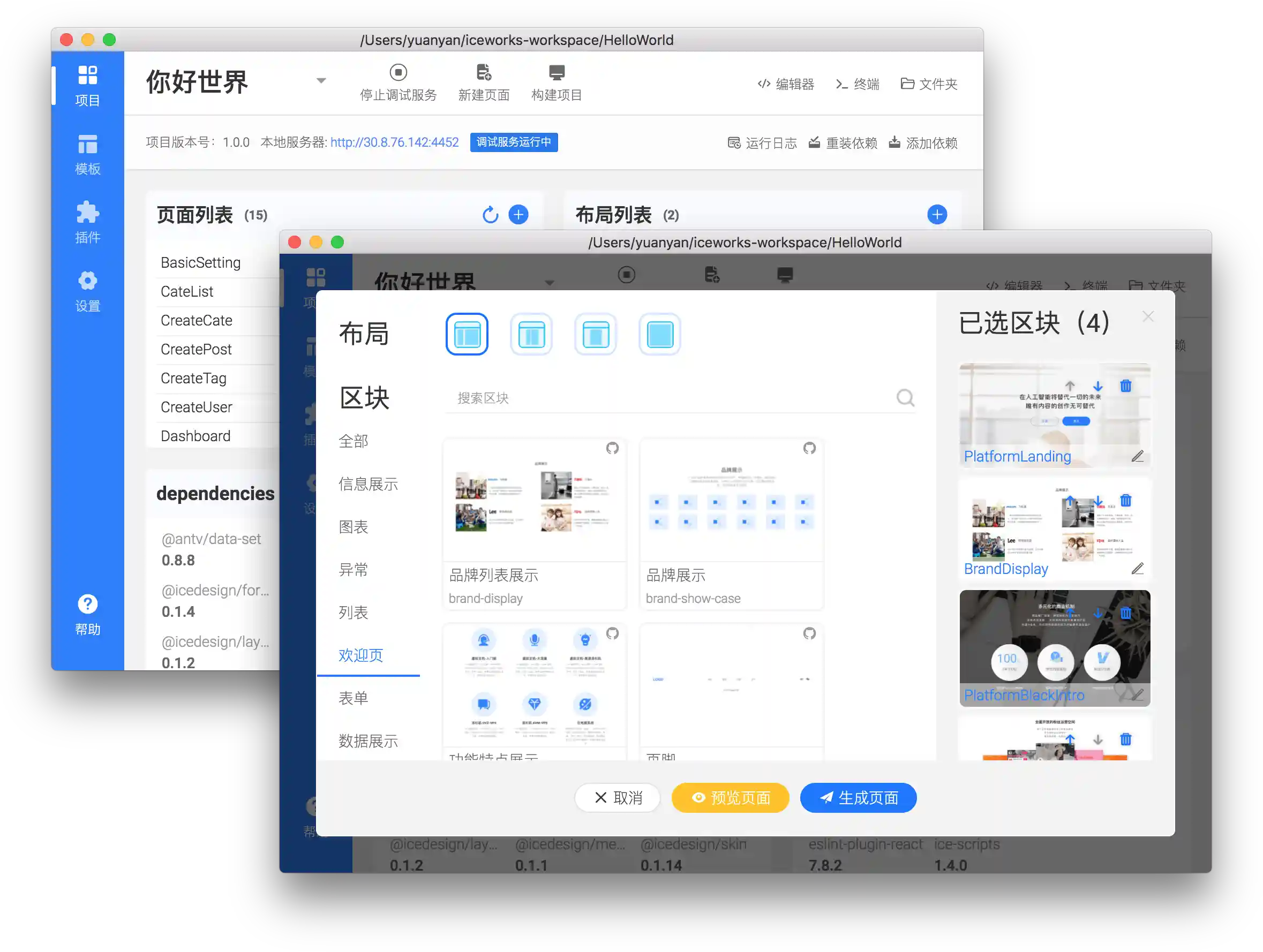
Task: Open GitHub source for brand-display block
Action: pos(613,449)
